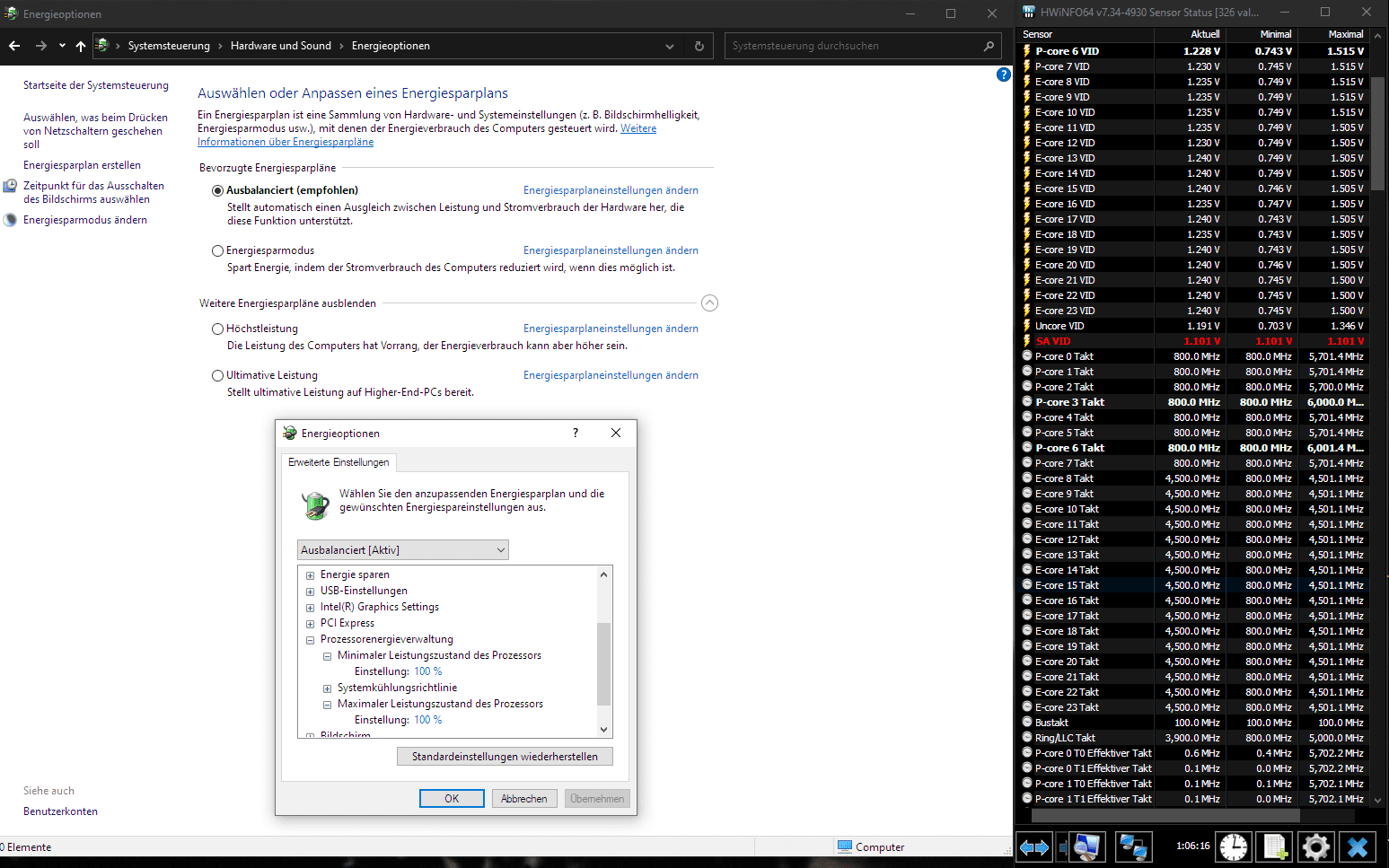Click the logging sheet icon in HWiNFO
Image resolution: width=1389 pixels, height=868 pixels.
1275,846
